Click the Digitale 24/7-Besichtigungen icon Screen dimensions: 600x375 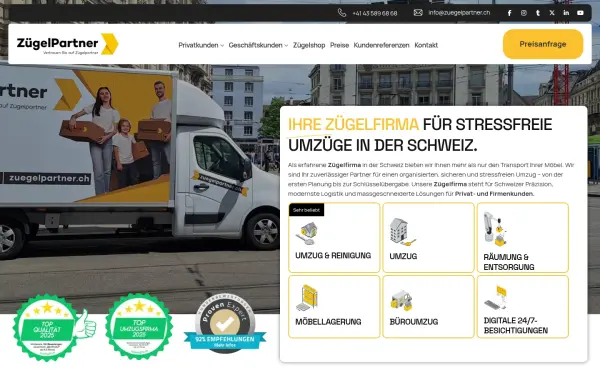(x=496, y=297)
